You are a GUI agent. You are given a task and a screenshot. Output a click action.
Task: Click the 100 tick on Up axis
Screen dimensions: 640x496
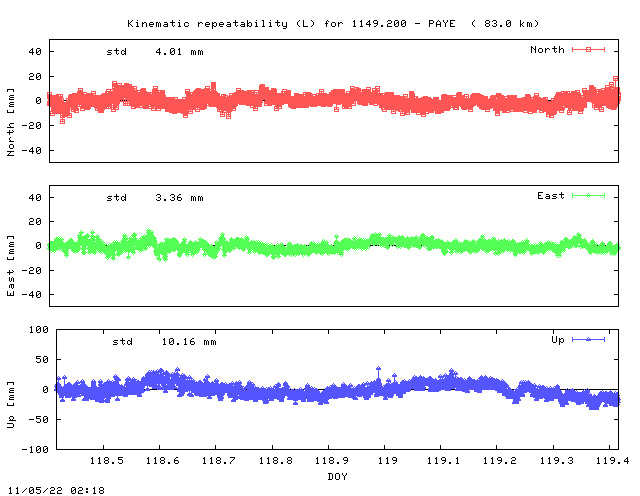(x=38, y=329)
